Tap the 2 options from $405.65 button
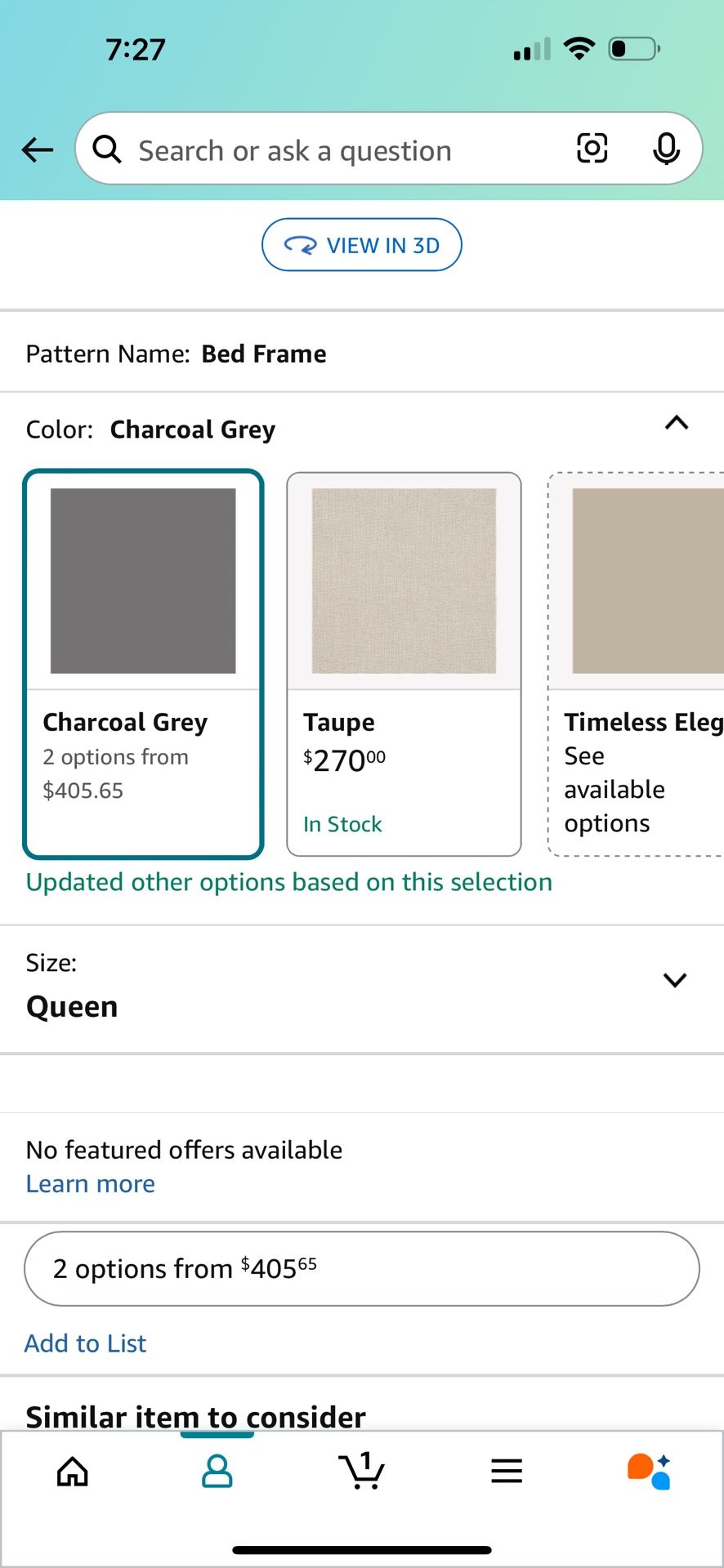724x1568 pixels. pyautogui.click(x=362, y=1268)
